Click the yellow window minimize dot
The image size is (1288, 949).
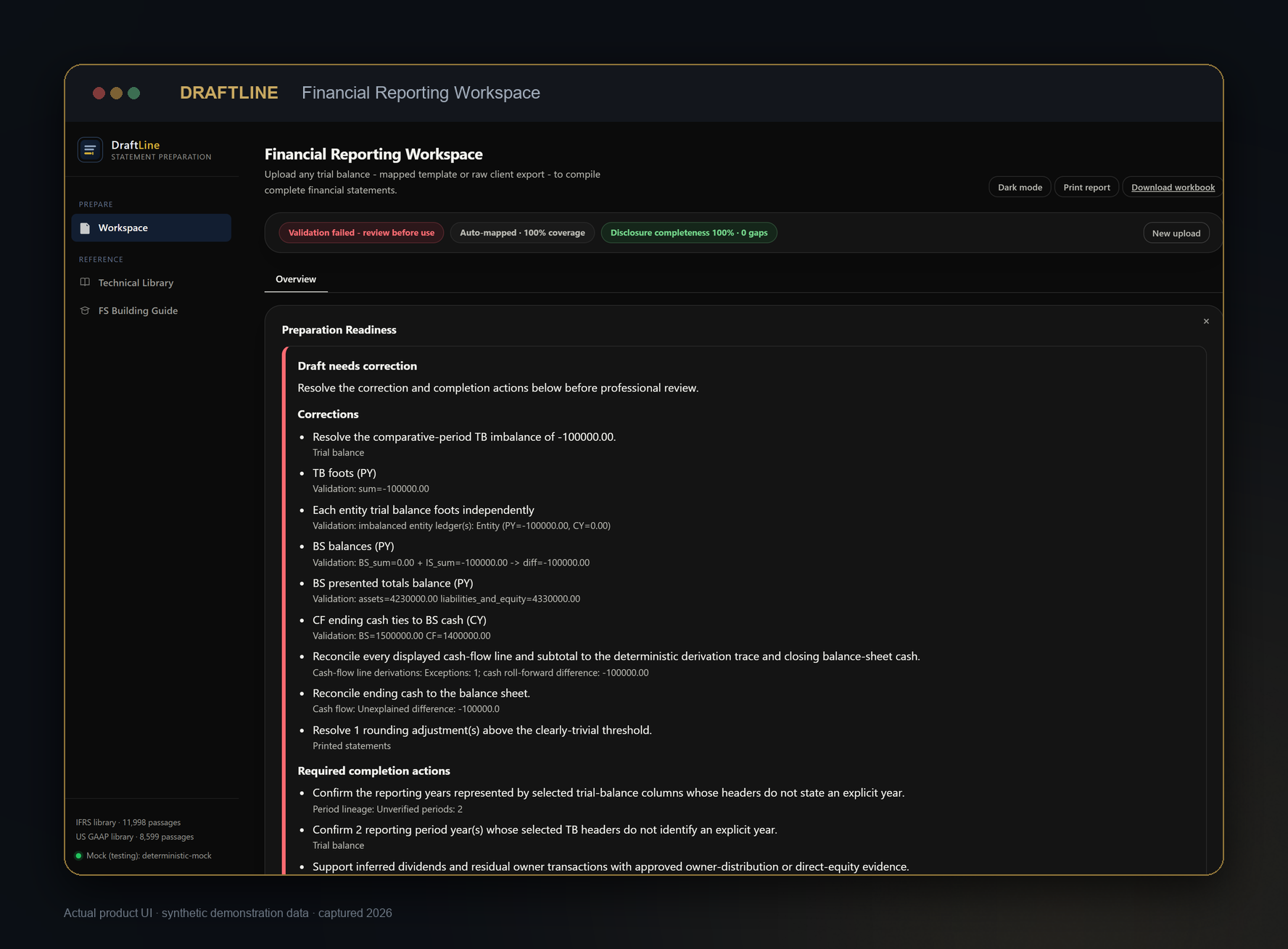(x=116, y=93)
